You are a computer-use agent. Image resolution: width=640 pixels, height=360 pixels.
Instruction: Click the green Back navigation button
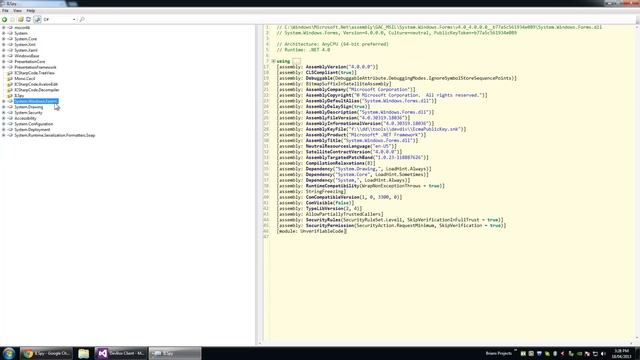pyautogui.click(x=4, y=19)
